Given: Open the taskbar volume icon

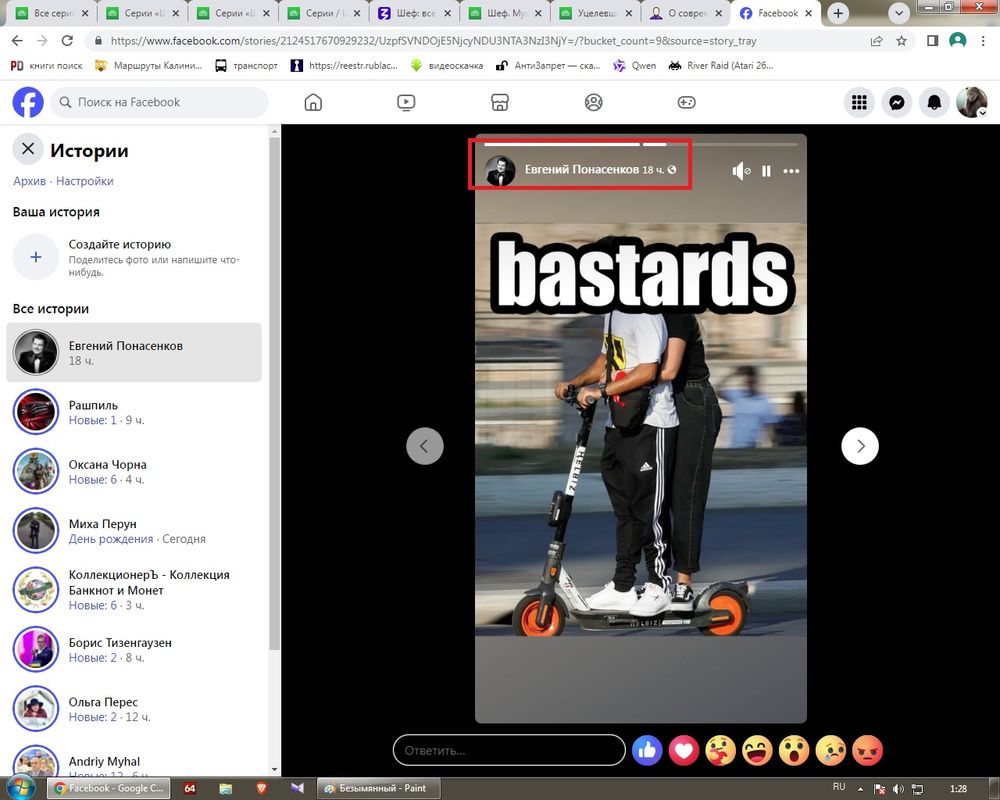Looking at the screenshot, I should [898, 789].
